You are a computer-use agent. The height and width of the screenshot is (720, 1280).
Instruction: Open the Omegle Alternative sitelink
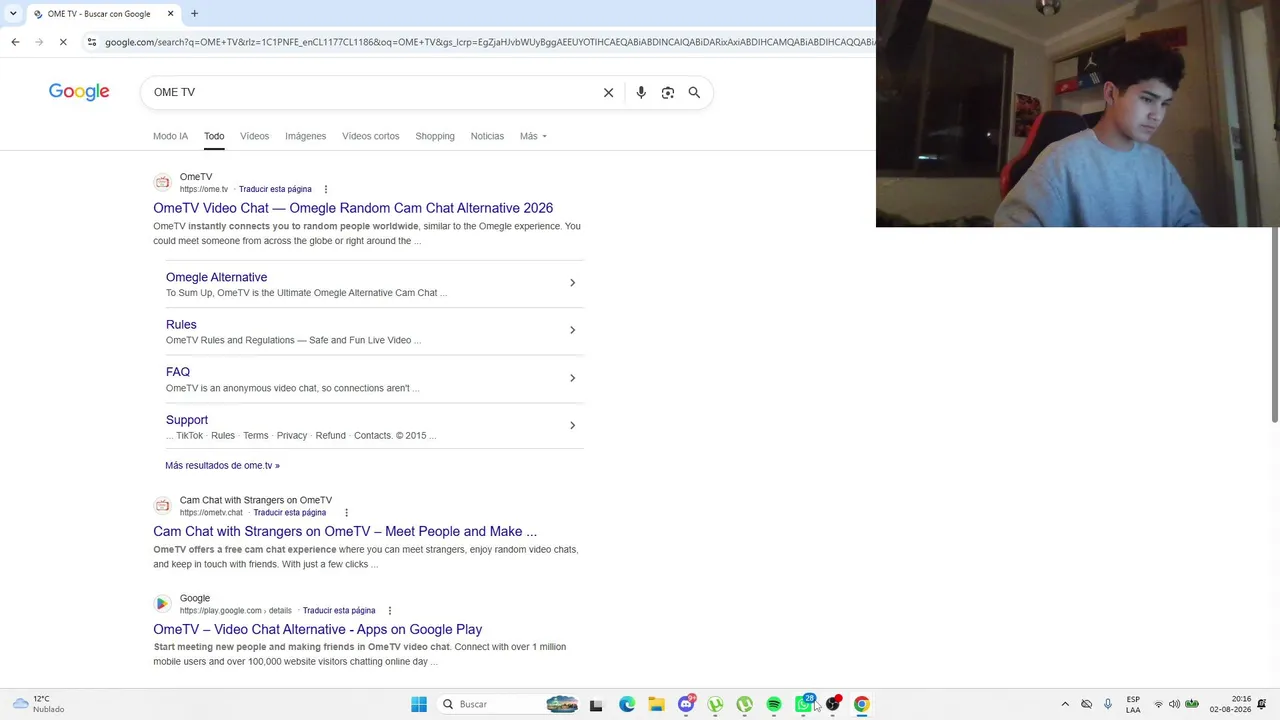[x=216, y=277]
